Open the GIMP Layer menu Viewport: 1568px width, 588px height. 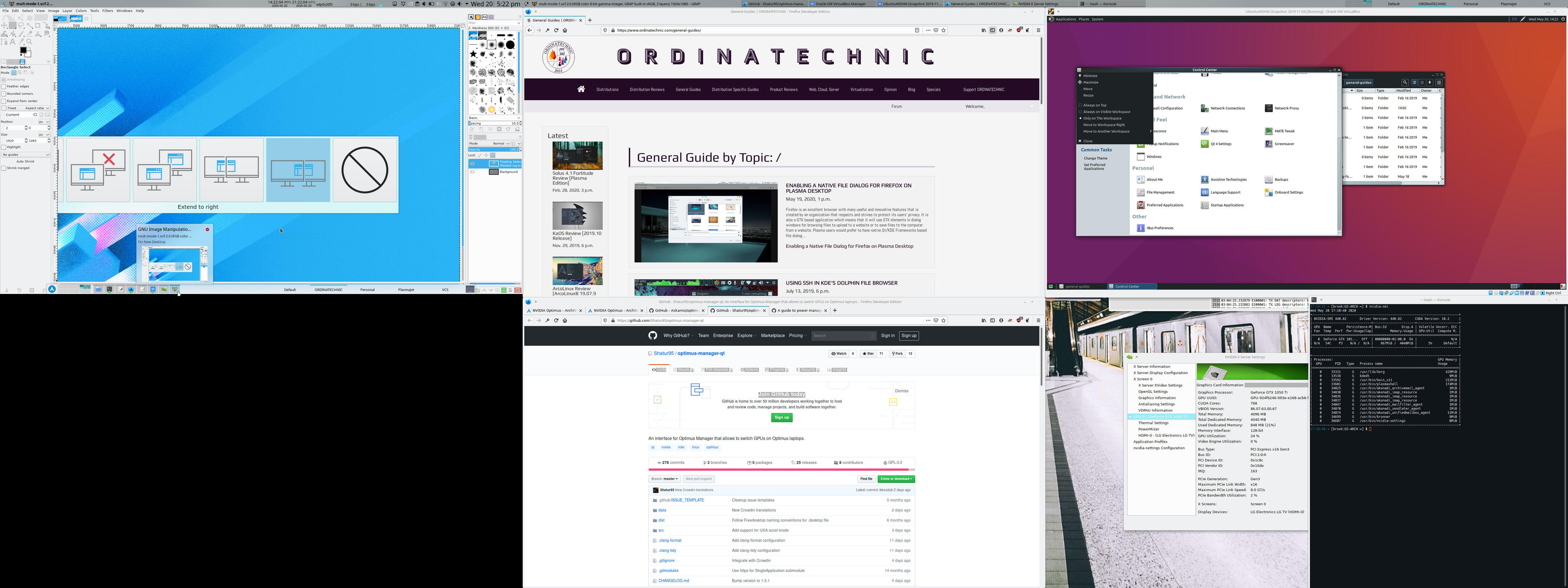point(67,11)
